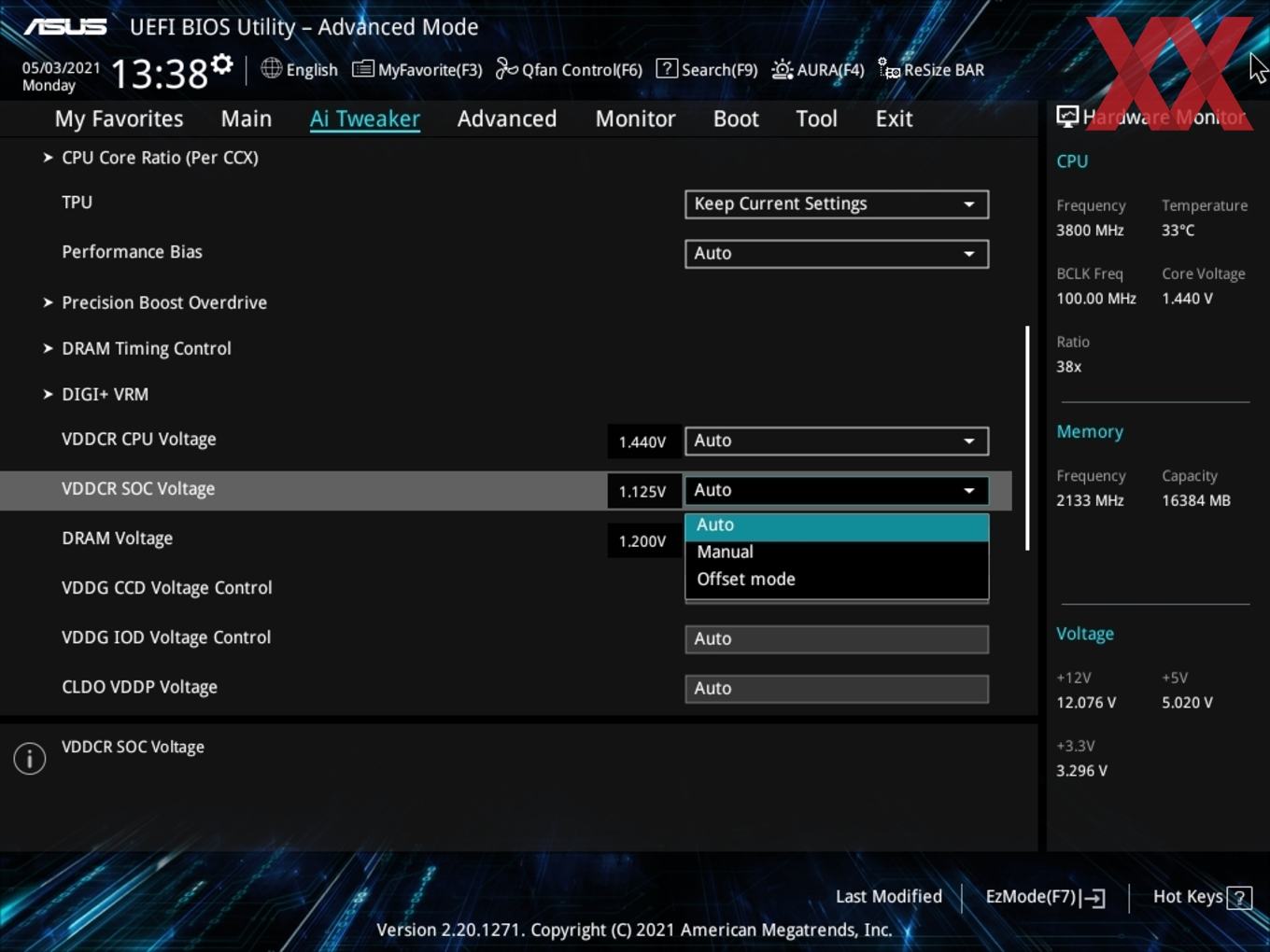The width and height of the screenshot is (1270, 952).
Task: Click the 16384 MB capacity value
Action: coord(1196,501)
